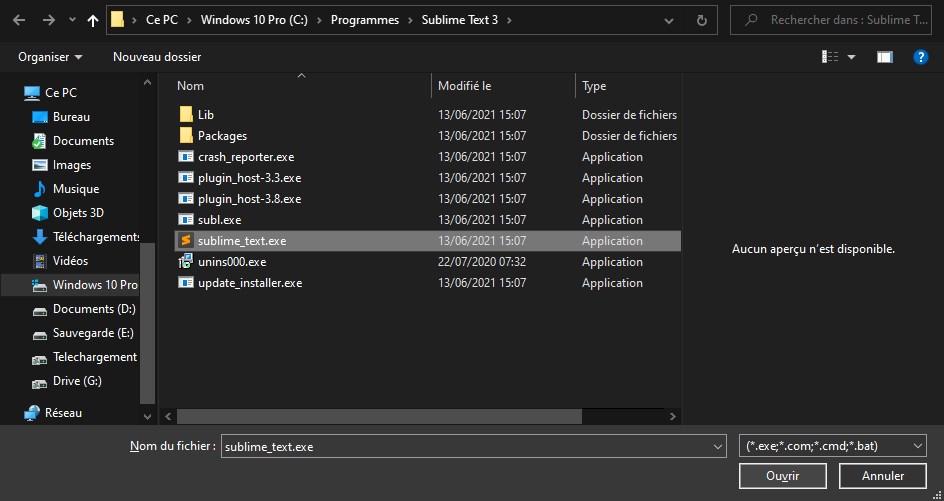Open Bureau in sidebar
Image resolution: width=944 pixels, height=501 pixels.
point(71,117)
